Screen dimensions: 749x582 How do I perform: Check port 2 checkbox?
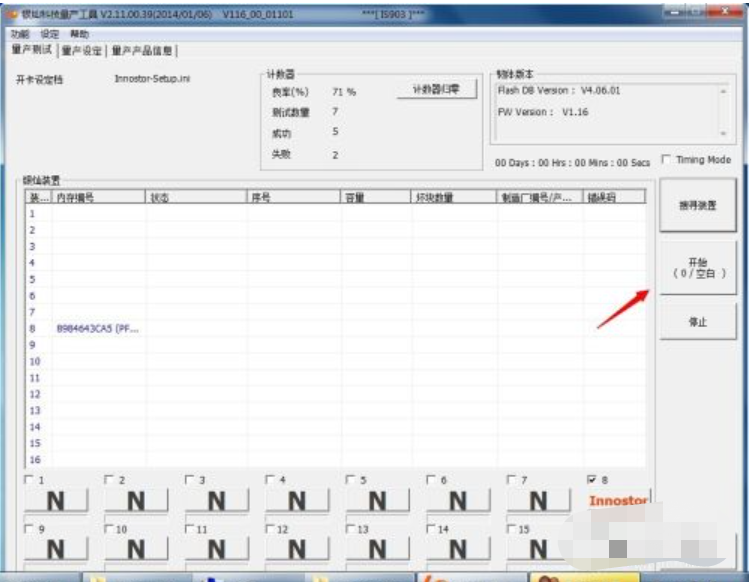point(109,480)
